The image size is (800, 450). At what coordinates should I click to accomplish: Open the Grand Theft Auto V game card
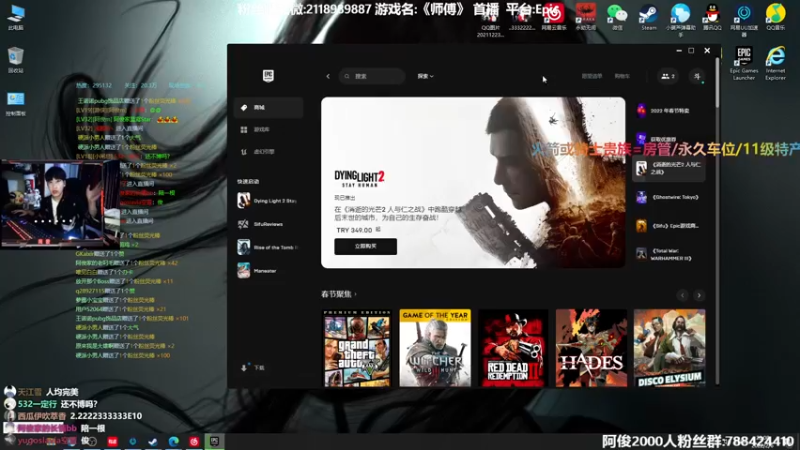(357, 348)
